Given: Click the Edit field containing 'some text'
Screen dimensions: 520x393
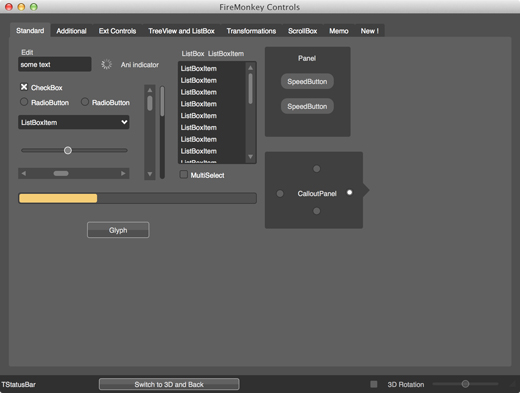Looking at the screenshot, I should (x=55, y=64).
